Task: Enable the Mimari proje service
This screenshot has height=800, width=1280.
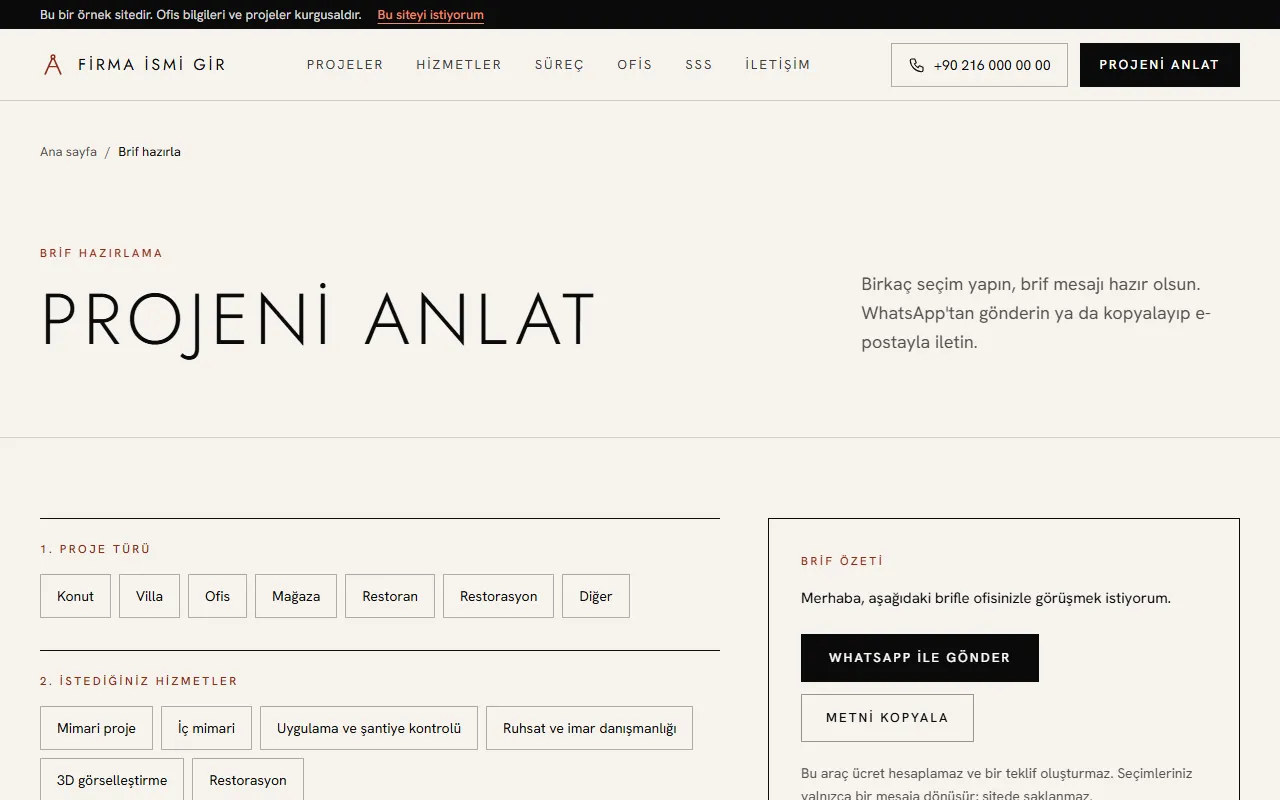Action: click(96, 728)
